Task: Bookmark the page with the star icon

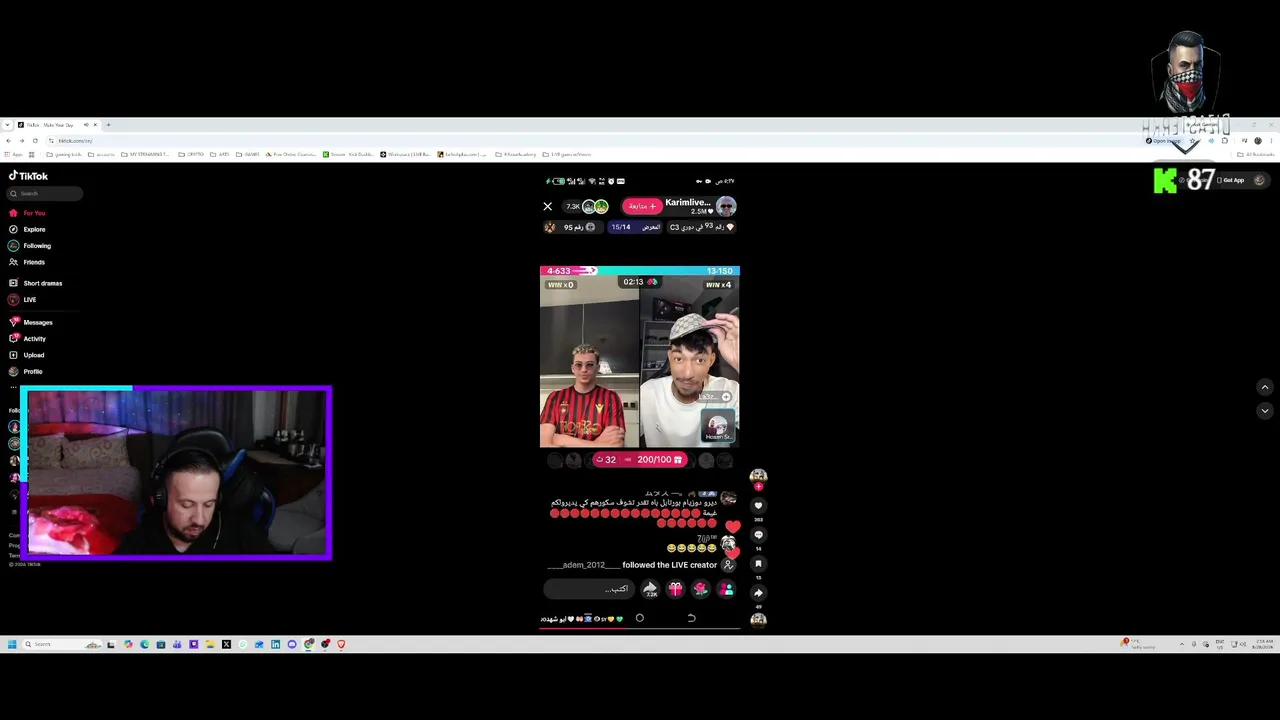Action: (x=1192, y=141)
